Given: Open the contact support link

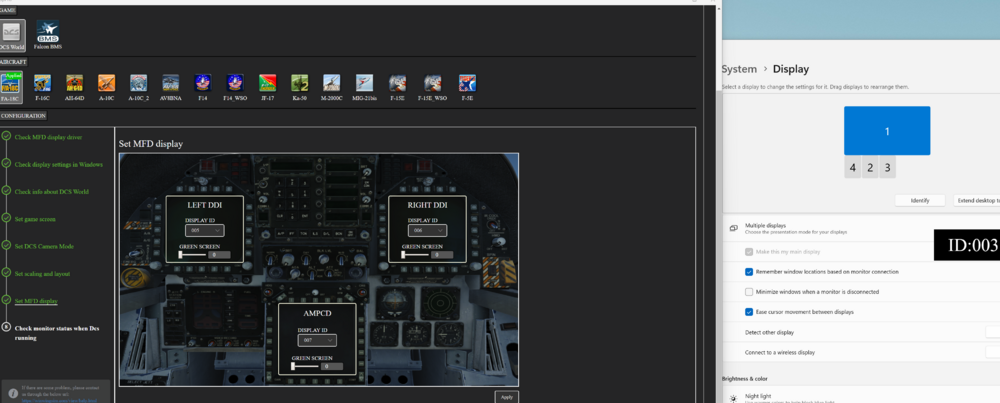Looking at the screenshot, I should [61, 400].
